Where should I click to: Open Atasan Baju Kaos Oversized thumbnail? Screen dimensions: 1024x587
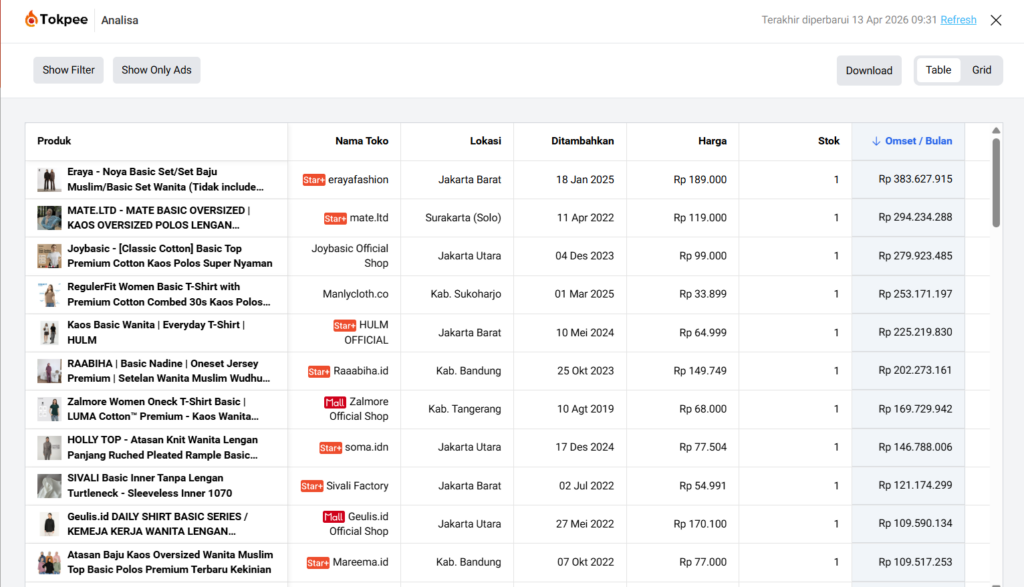(x=49, y=562)
